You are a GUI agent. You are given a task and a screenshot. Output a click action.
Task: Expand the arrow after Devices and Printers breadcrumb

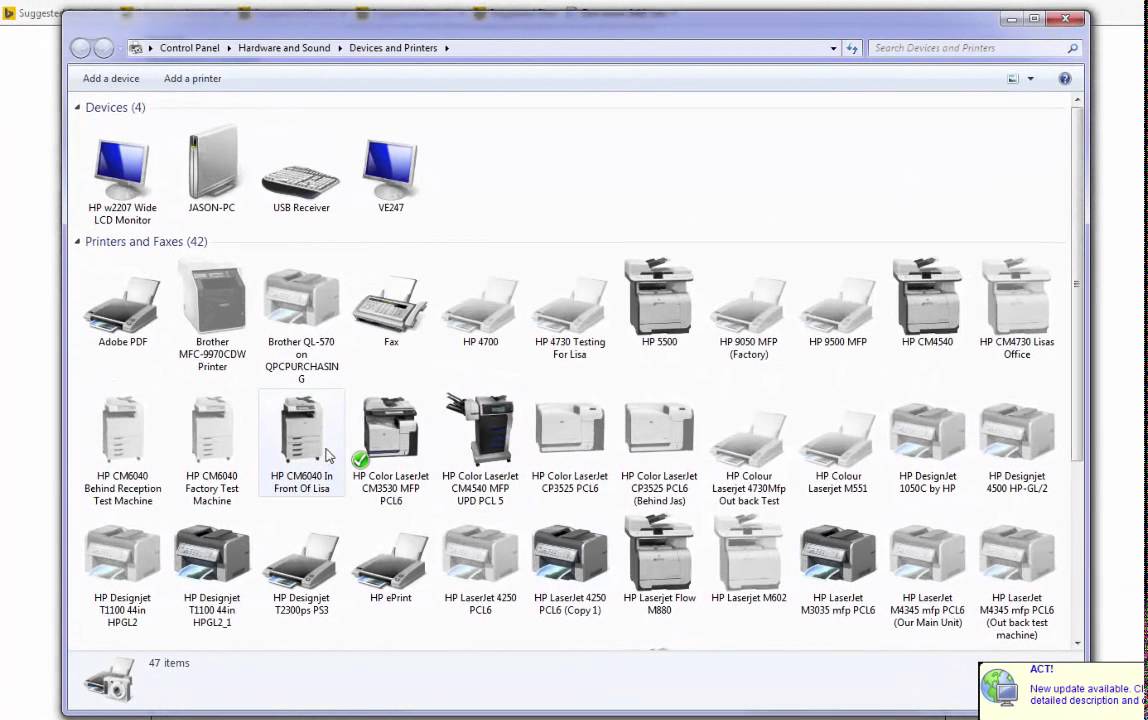[447, 48]
